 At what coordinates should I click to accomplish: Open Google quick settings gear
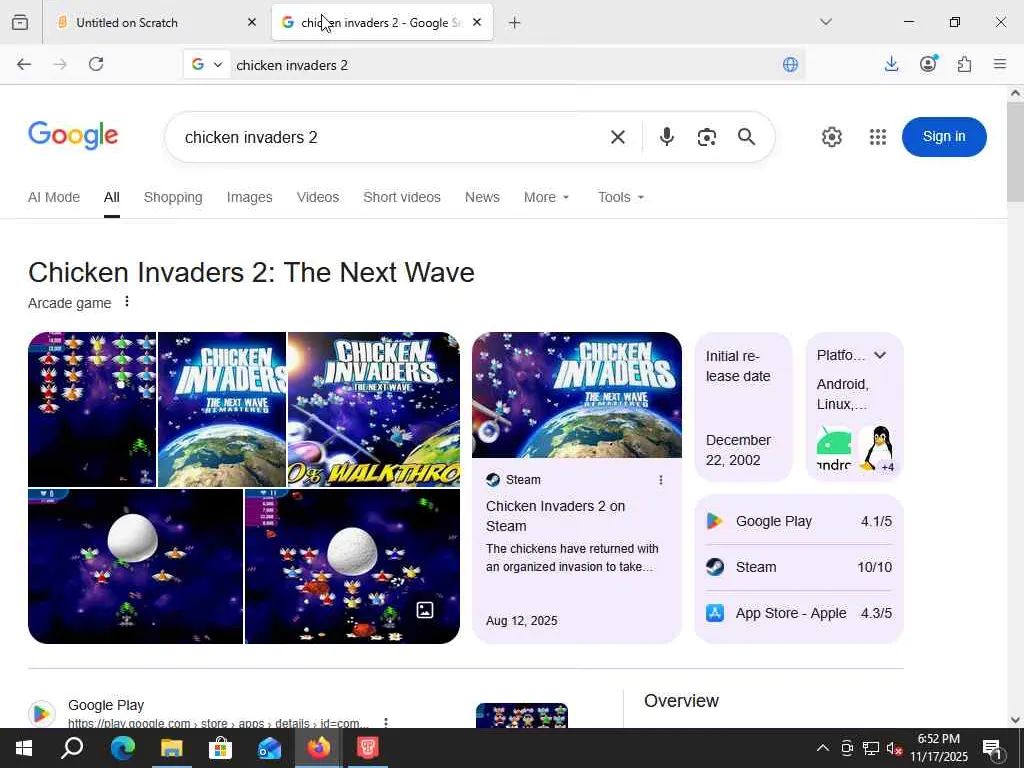831,137
